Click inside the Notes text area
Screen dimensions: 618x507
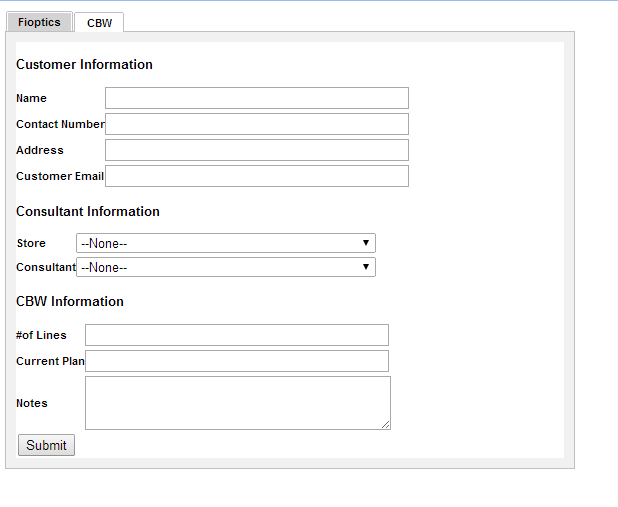(236, 402)
